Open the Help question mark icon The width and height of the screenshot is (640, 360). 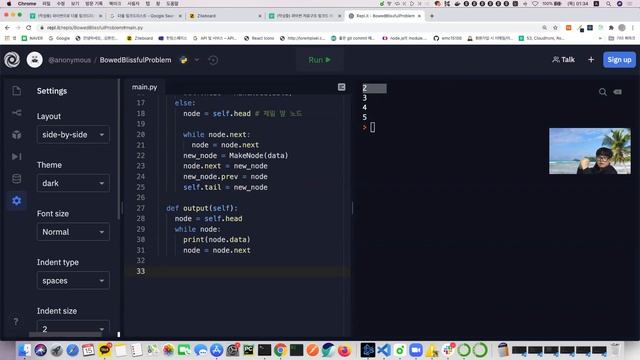[16, 322]
